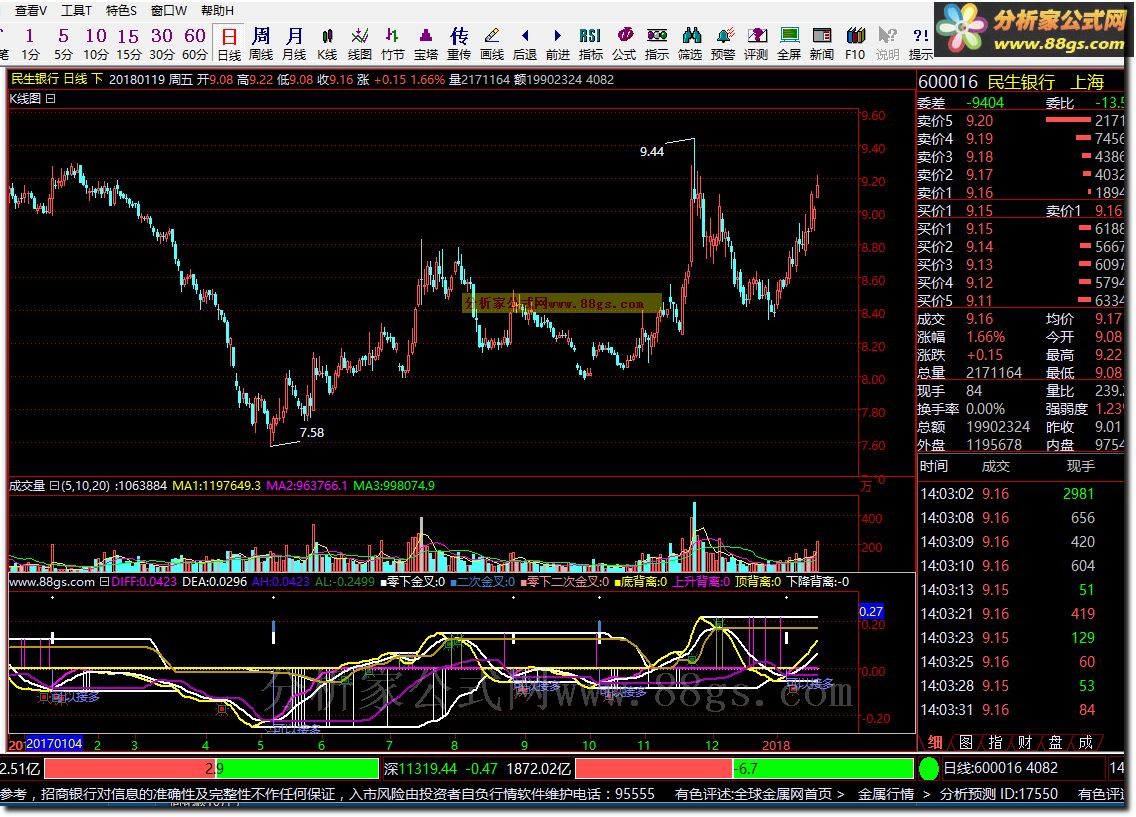Click the 提示 tips icon
The height and width of the screenshot is (817, 1136).
coord(920,43)
